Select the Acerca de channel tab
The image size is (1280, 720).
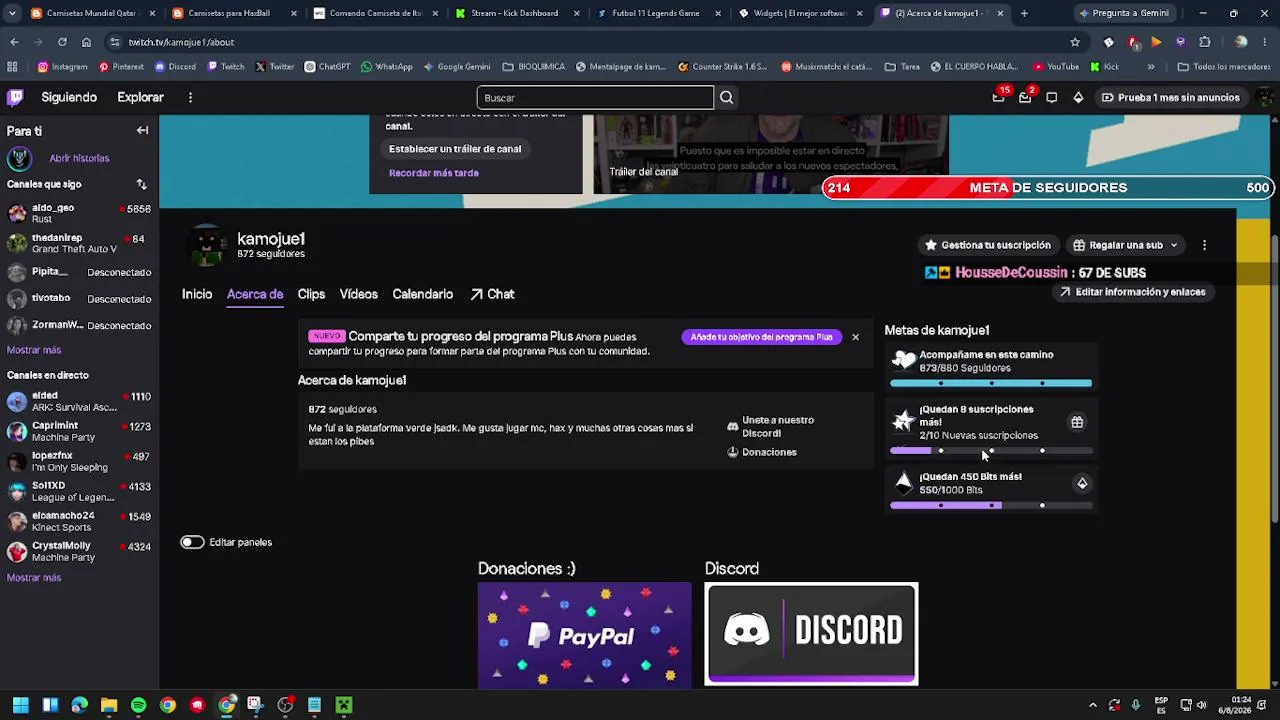pos(255,294)
